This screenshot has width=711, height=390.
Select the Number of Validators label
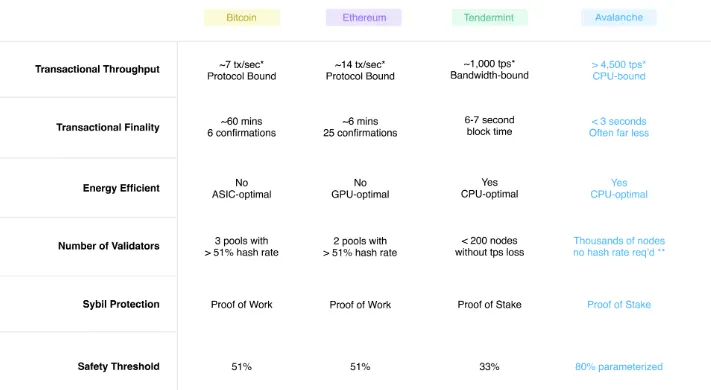coord(109,246)
